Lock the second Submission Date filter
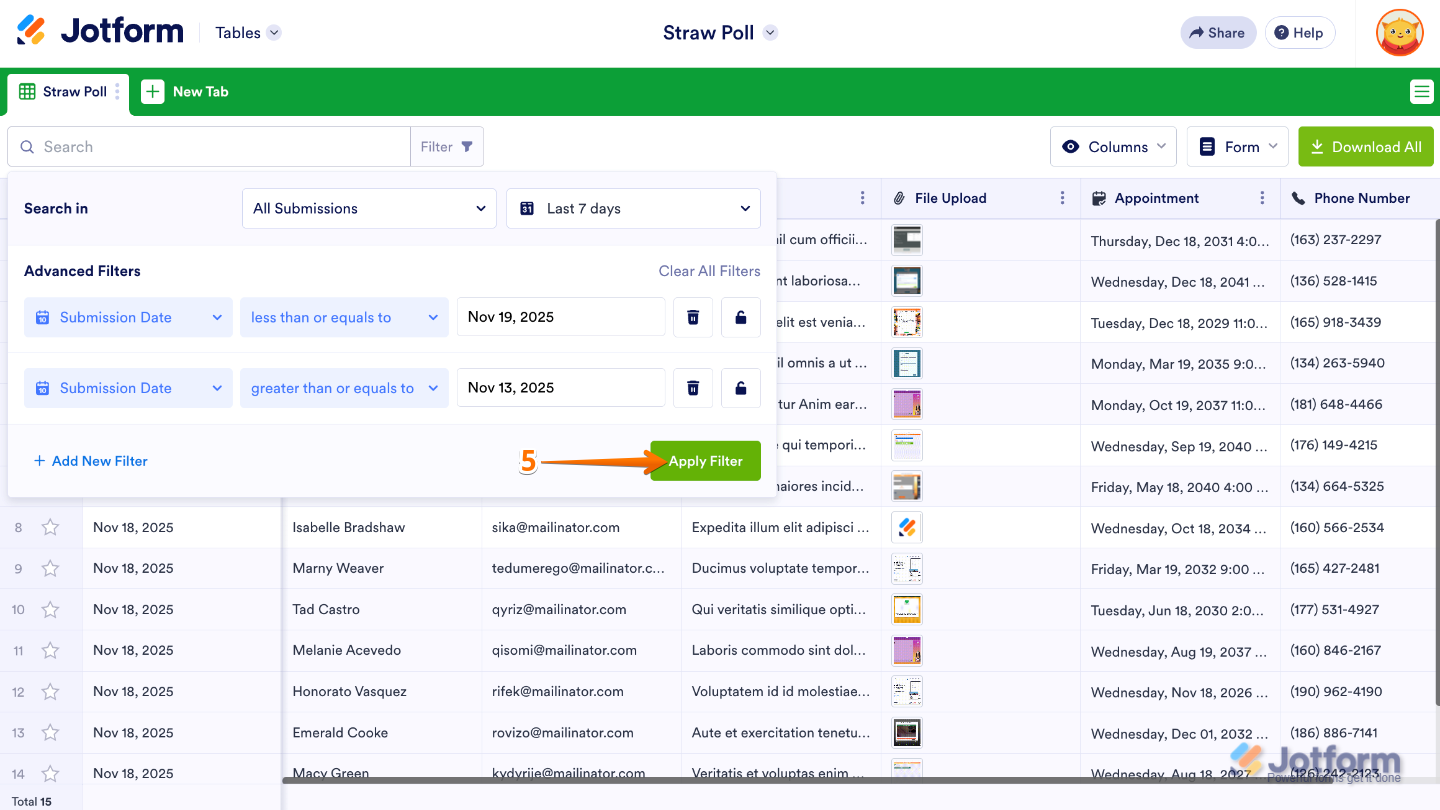1440x810 pixels. point(741,387)
